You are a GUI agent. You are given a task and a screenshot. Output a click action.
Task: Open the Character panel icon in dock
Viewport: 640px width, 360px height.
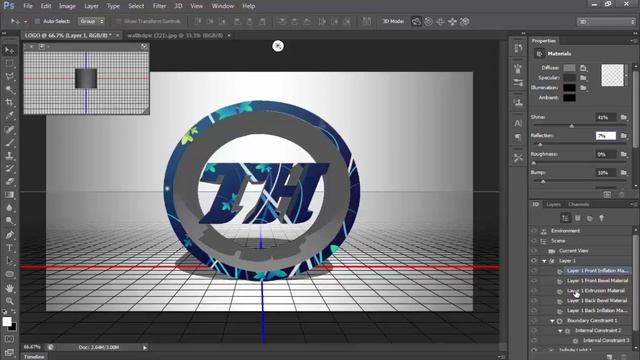518,123
